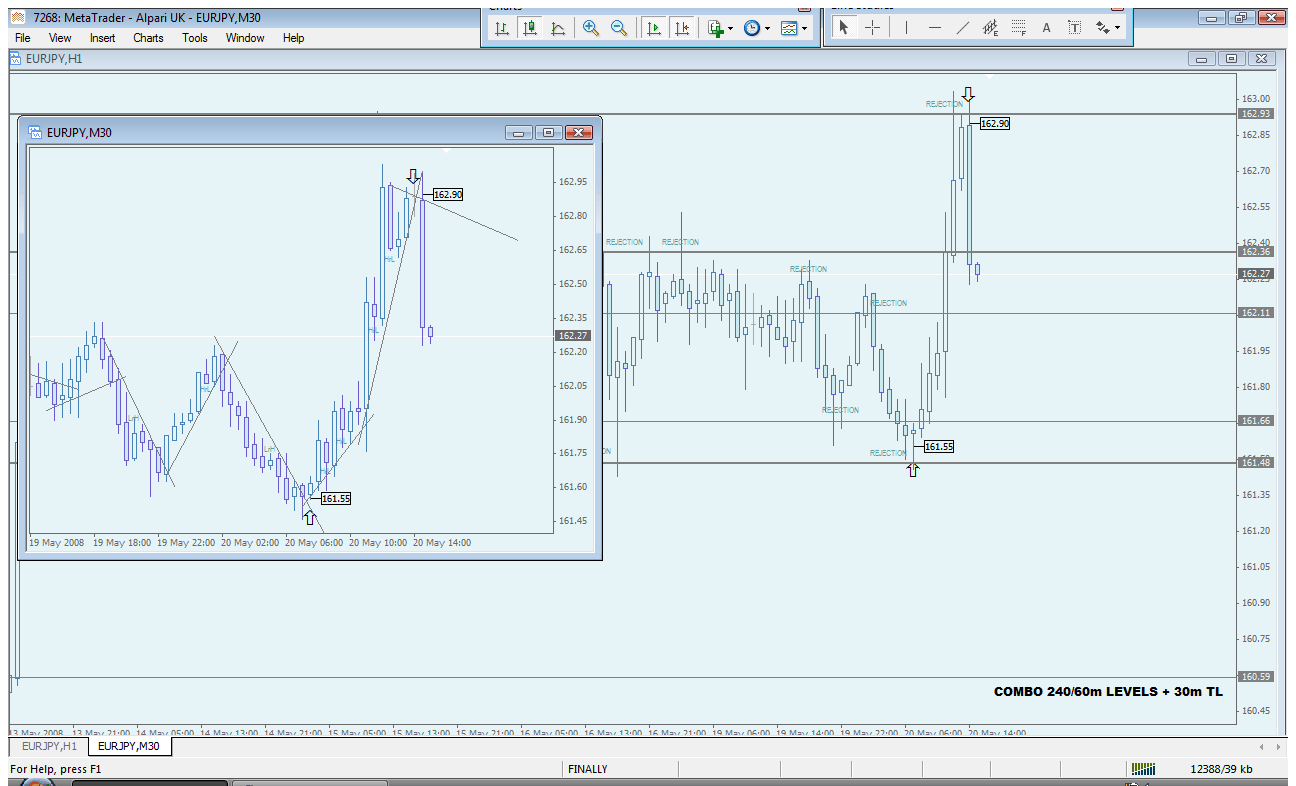Select the text tool A
This screenshot has width=1296, height=786.
[x=1047, y=28]
